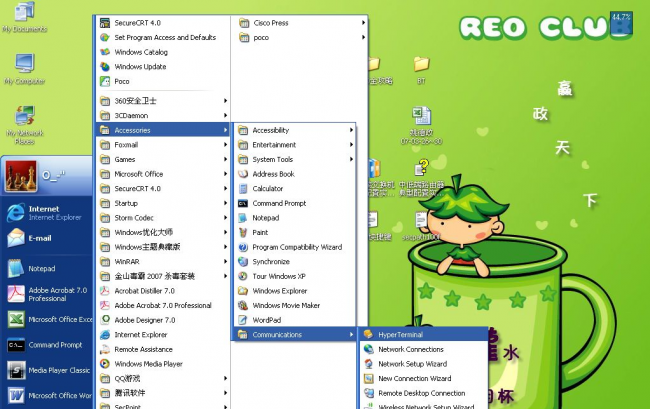Screen dimensions: 650x409
Task: Launch Windows Movie Maker
Action: (x=294, y=305)
